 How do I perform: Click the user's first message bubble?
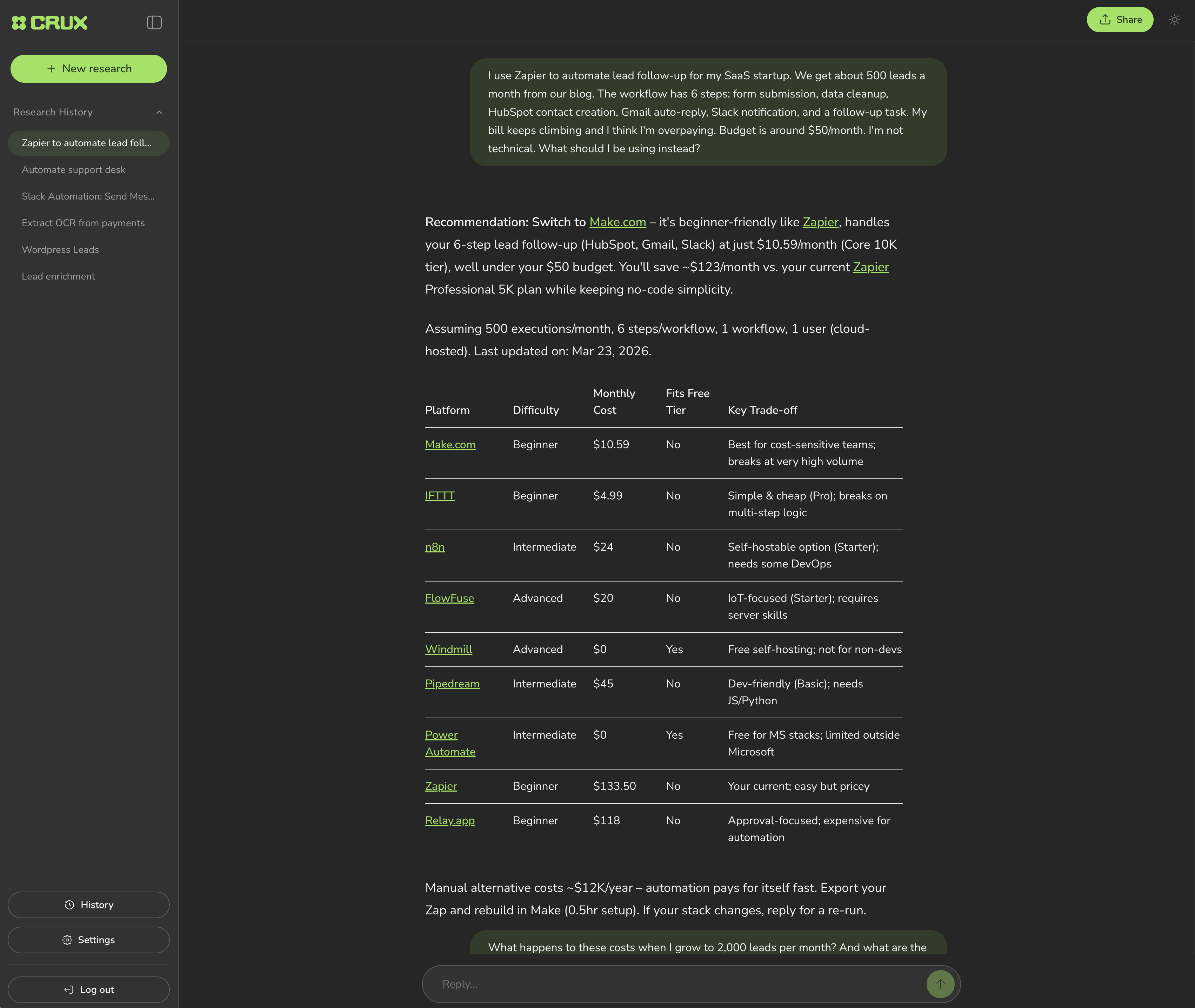708,112
